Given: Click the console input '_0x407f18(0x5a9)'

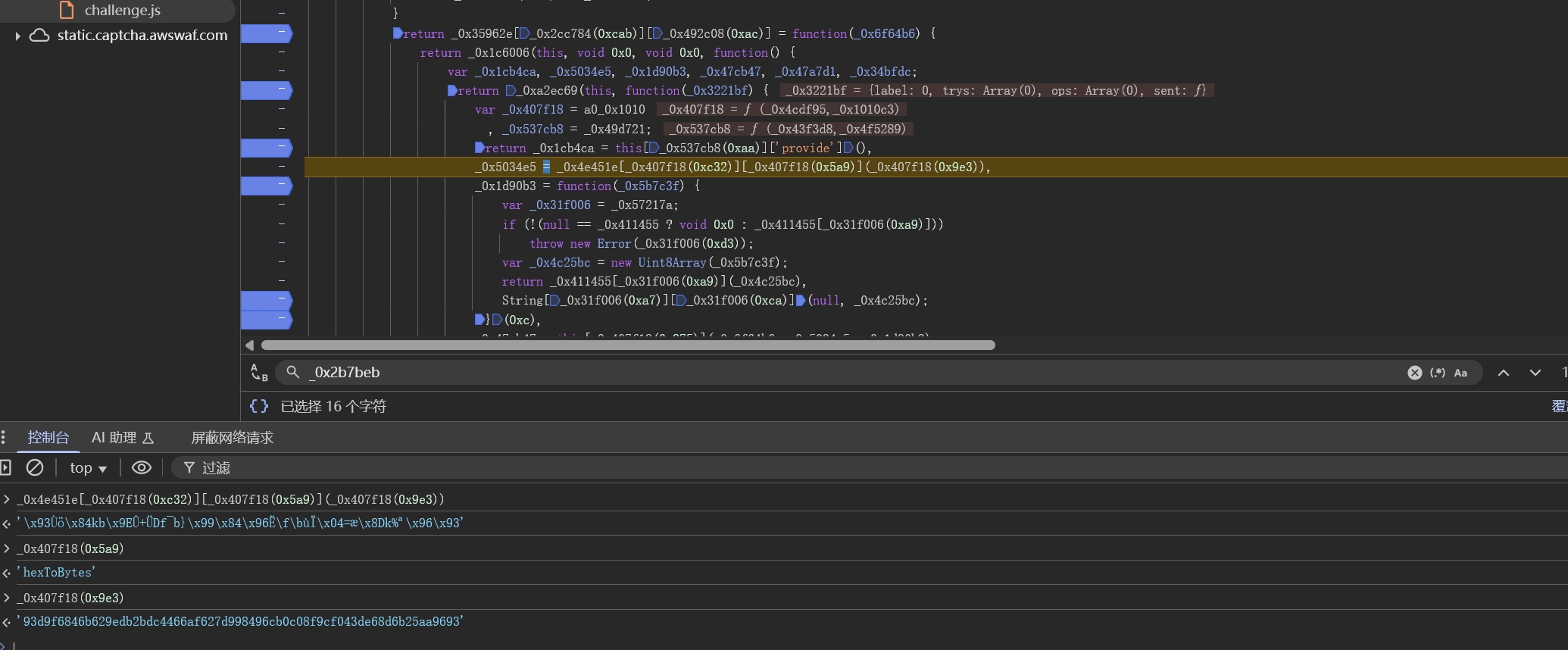Looking at the screenshot, I should [x=70, y=548].
